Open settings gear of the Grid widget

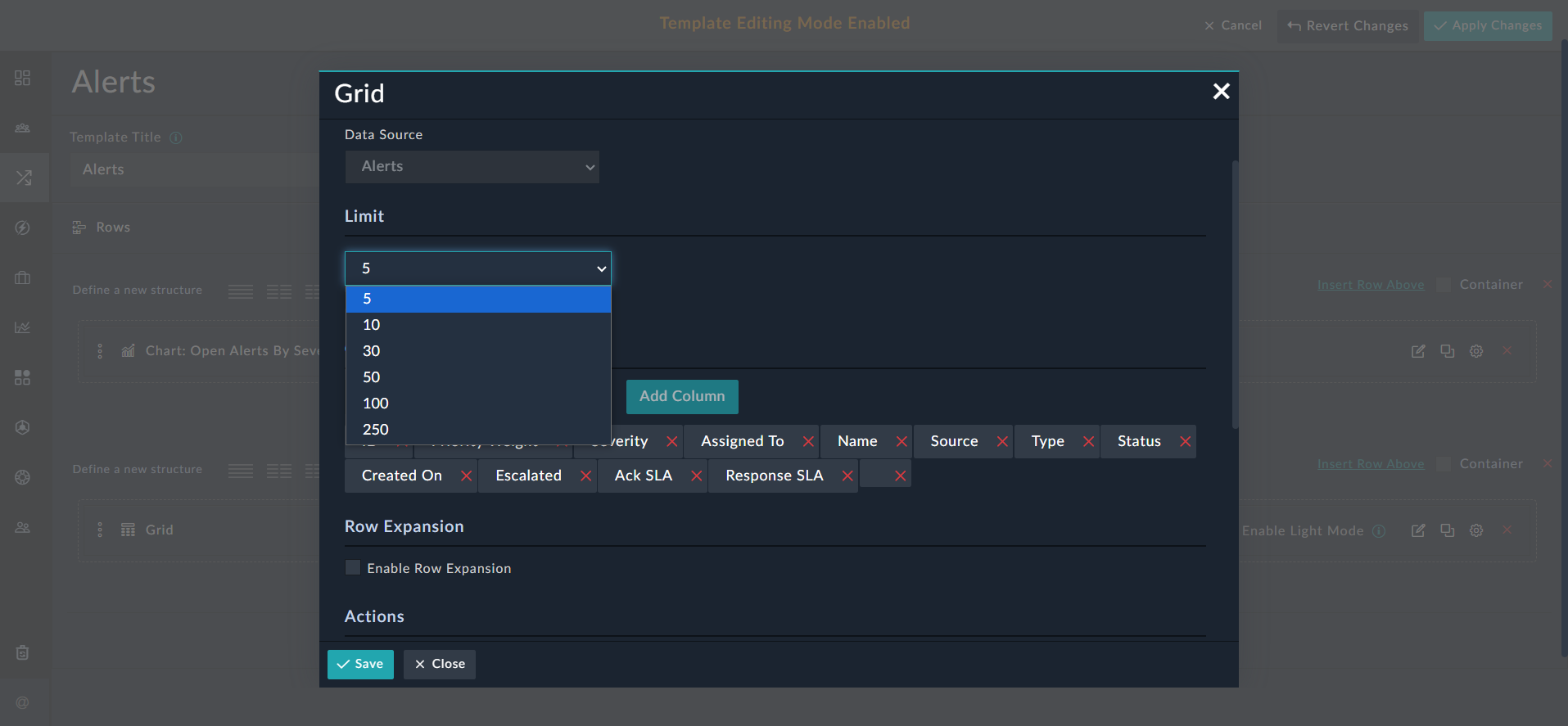coord(1476,530)
